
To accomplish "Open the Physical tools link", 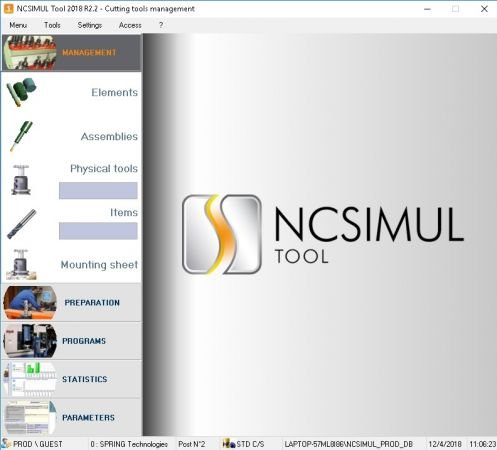I will [x=104, y=169].
